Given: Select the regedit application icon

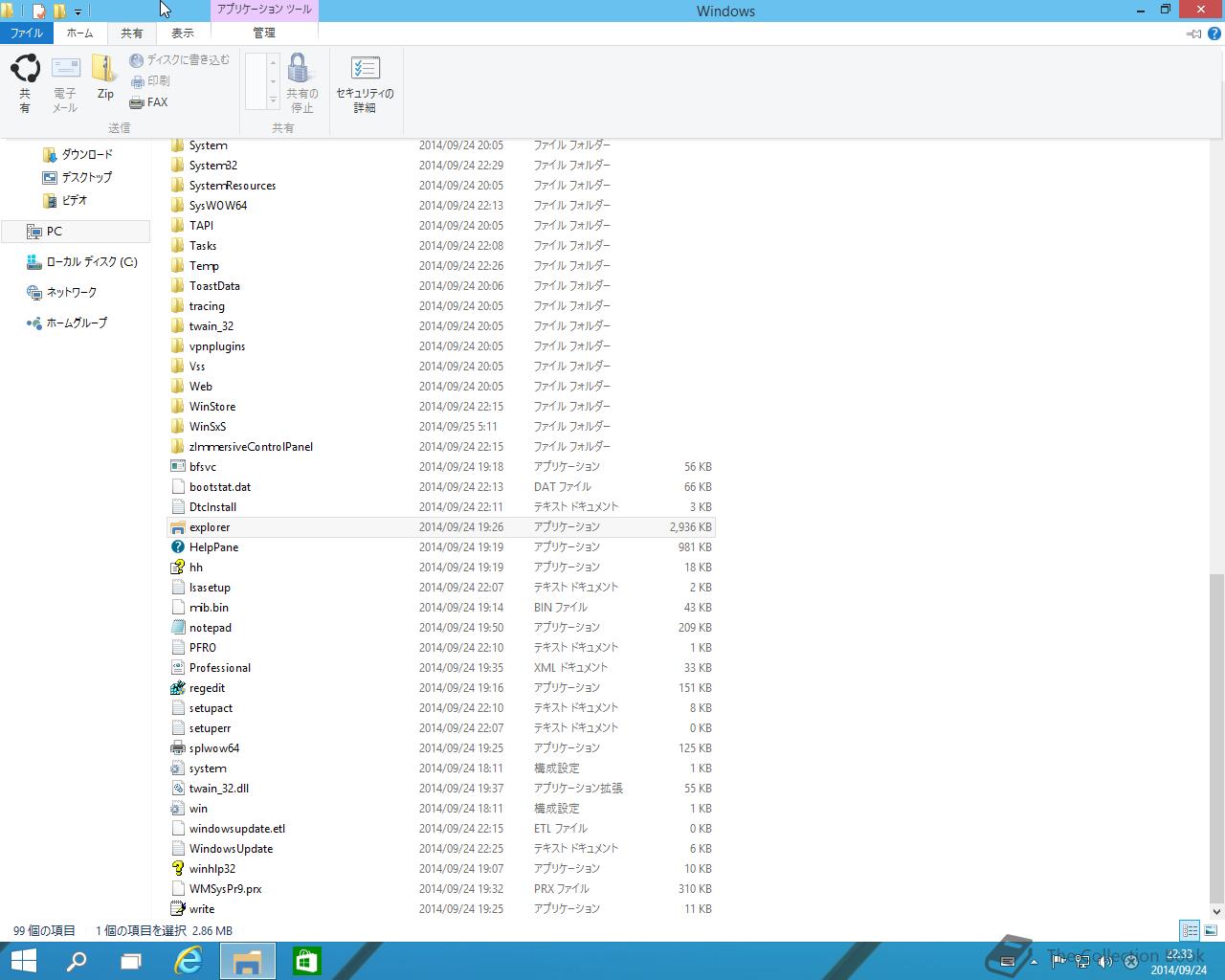Looking at the screenshot, I should pos(177,688).
